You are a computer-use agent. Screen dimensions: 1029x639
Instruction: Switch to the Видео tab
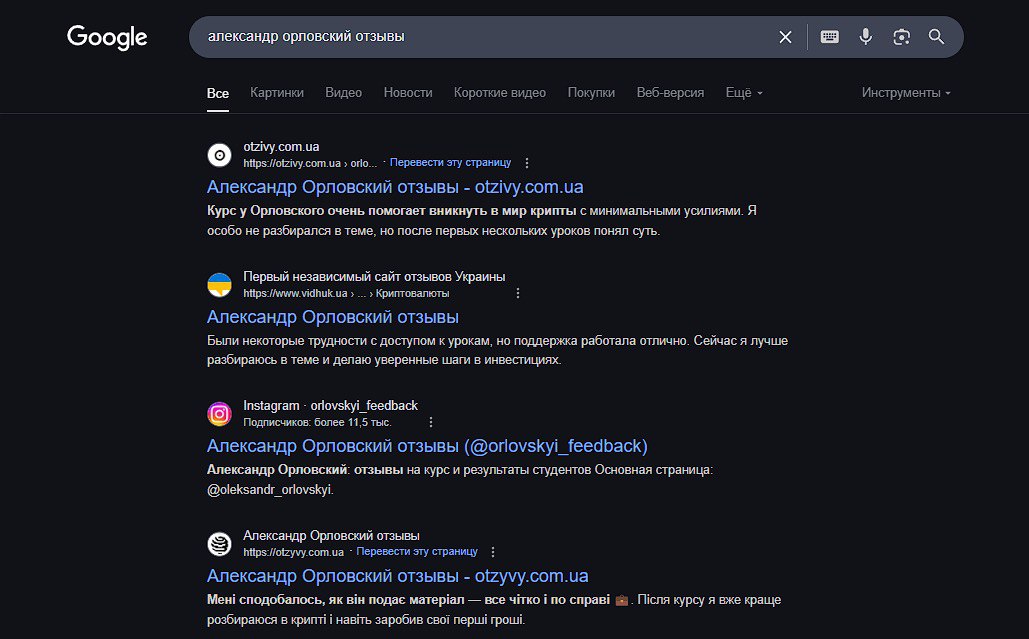pyautogui.click(x=343, y=93)
